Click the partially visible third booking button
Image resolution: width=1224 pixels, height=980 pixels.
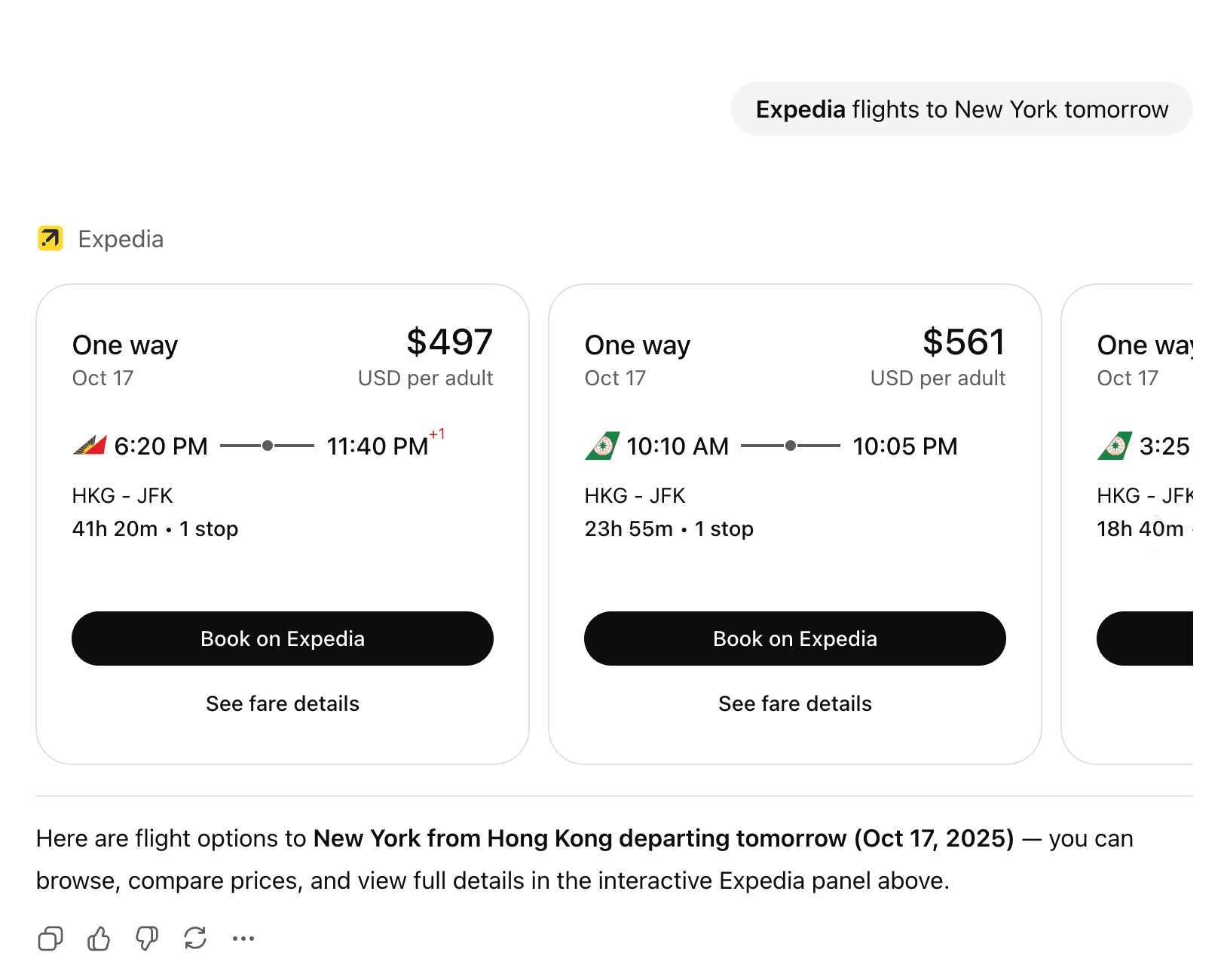click(1146, 639)
